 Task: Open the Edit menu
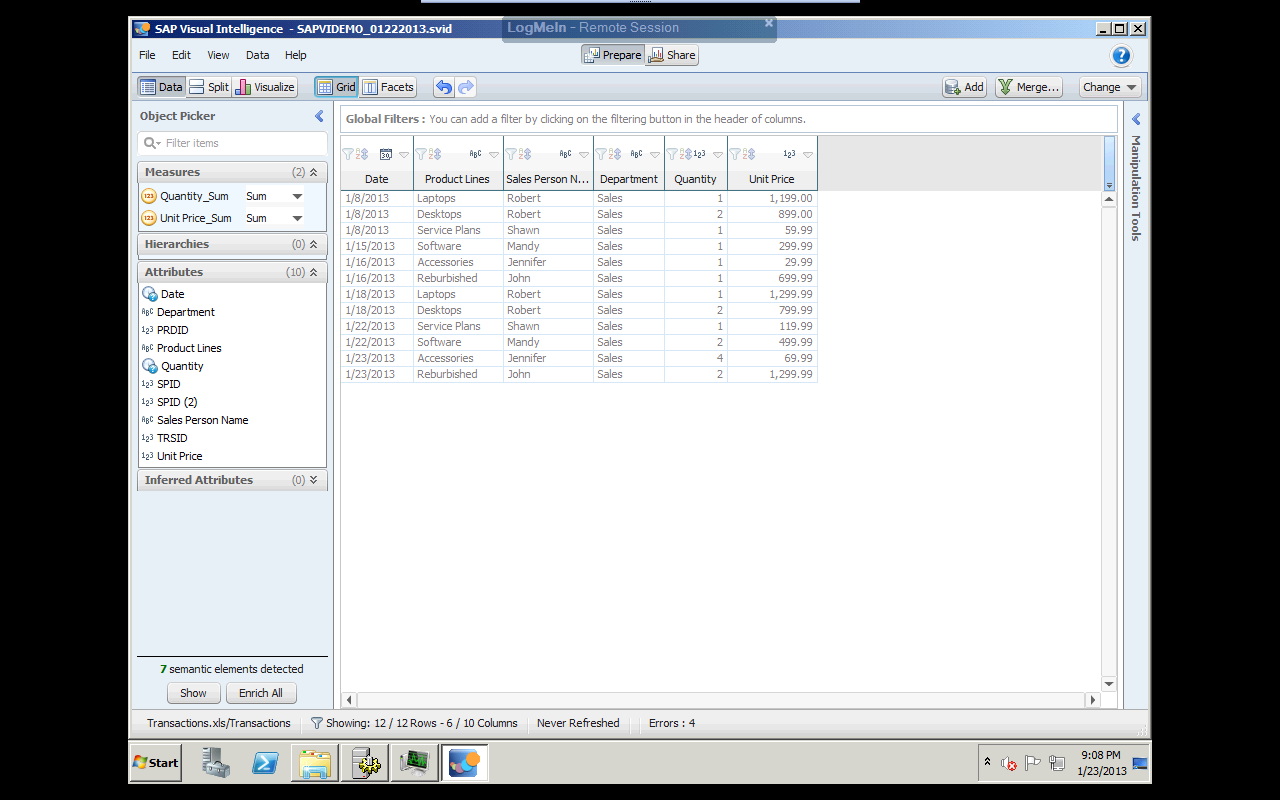pyautogui.click(x=181, y=55)
